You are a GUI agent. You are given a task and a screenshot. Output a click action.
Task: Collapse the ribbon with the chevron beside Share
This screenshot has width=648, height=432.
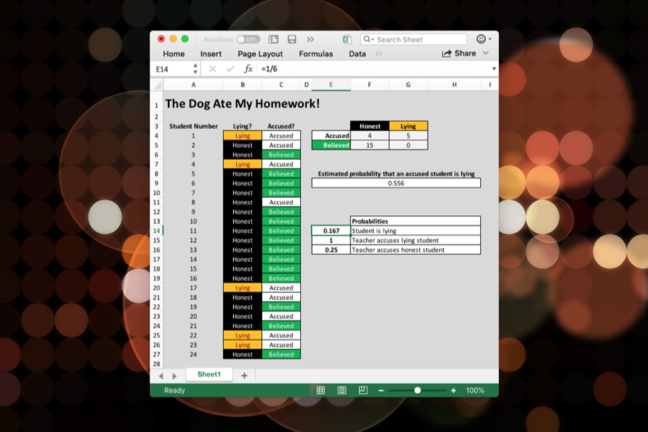point(487,54)
